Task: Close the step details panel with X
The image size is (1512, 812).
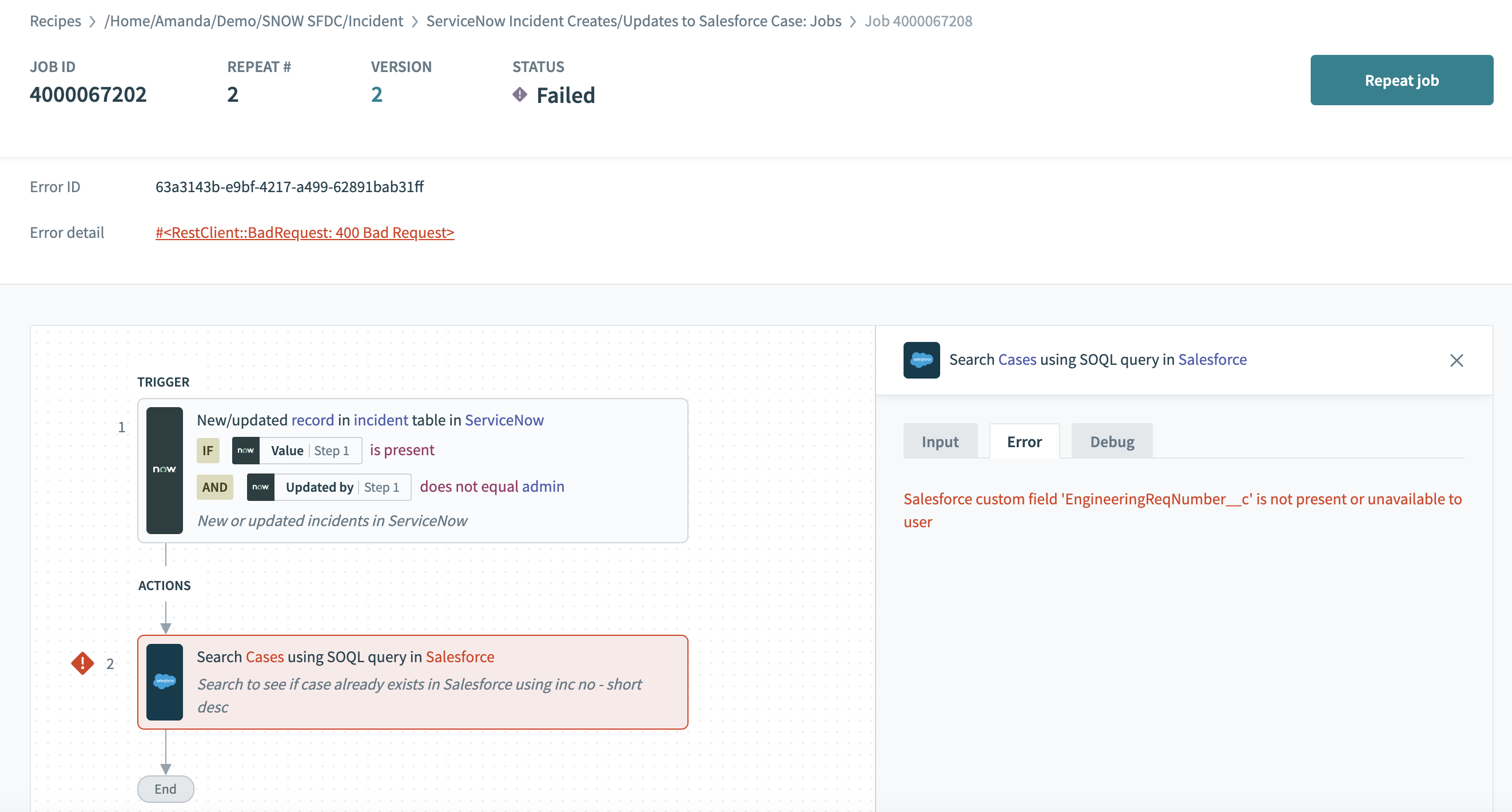Action: tap(1456, 360)
